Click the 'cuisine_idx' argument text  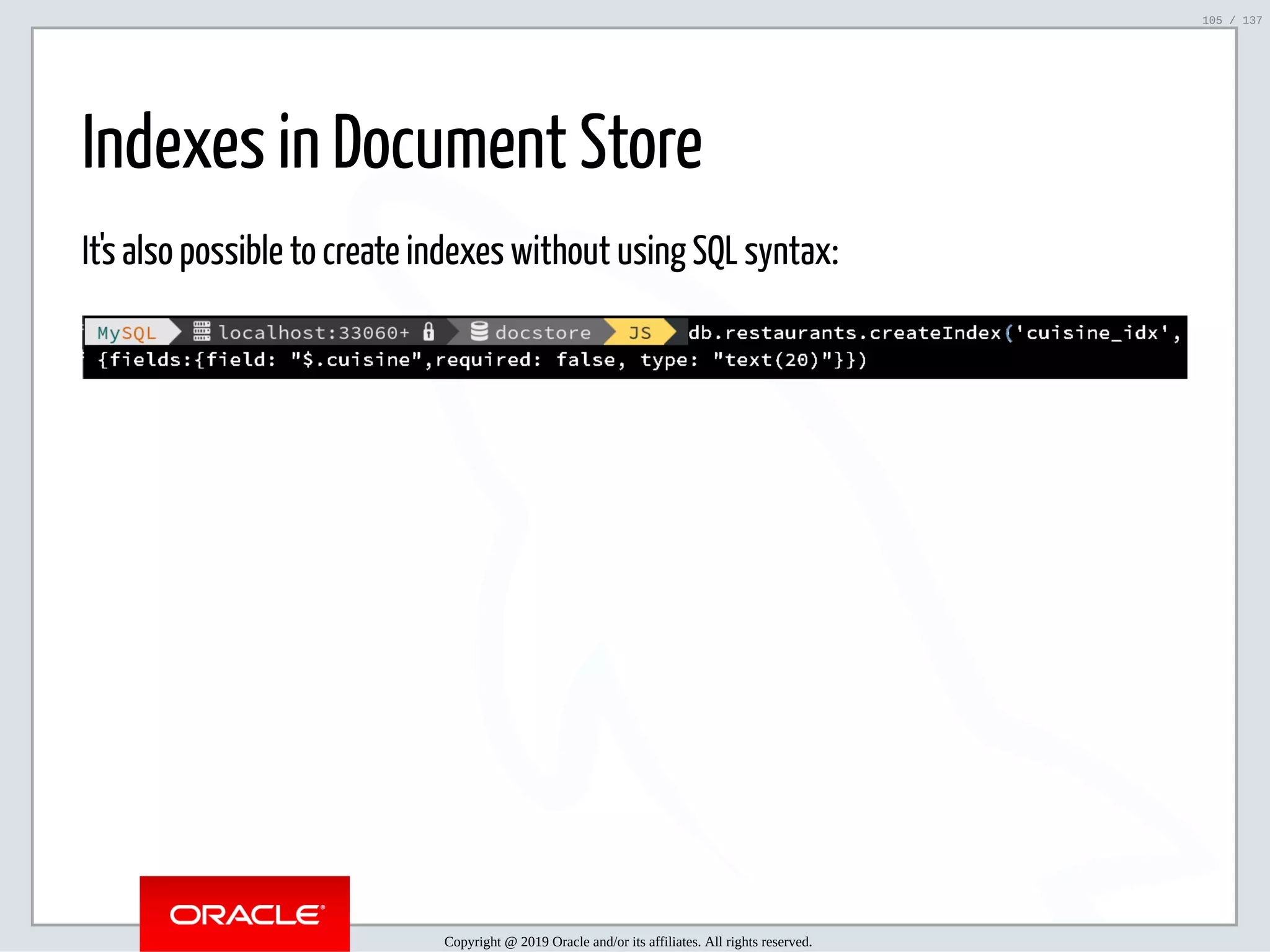tap(1092, 333)
